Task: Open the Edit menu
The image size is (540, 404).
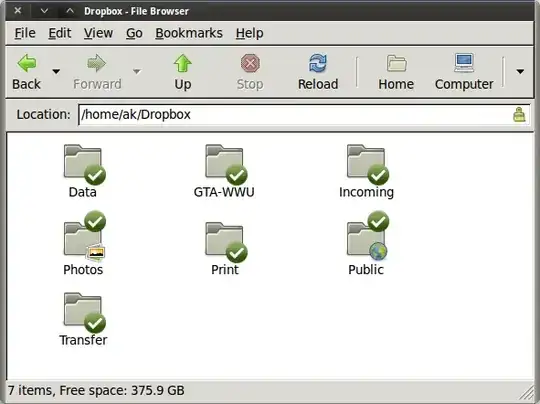Action: (60, 33)
